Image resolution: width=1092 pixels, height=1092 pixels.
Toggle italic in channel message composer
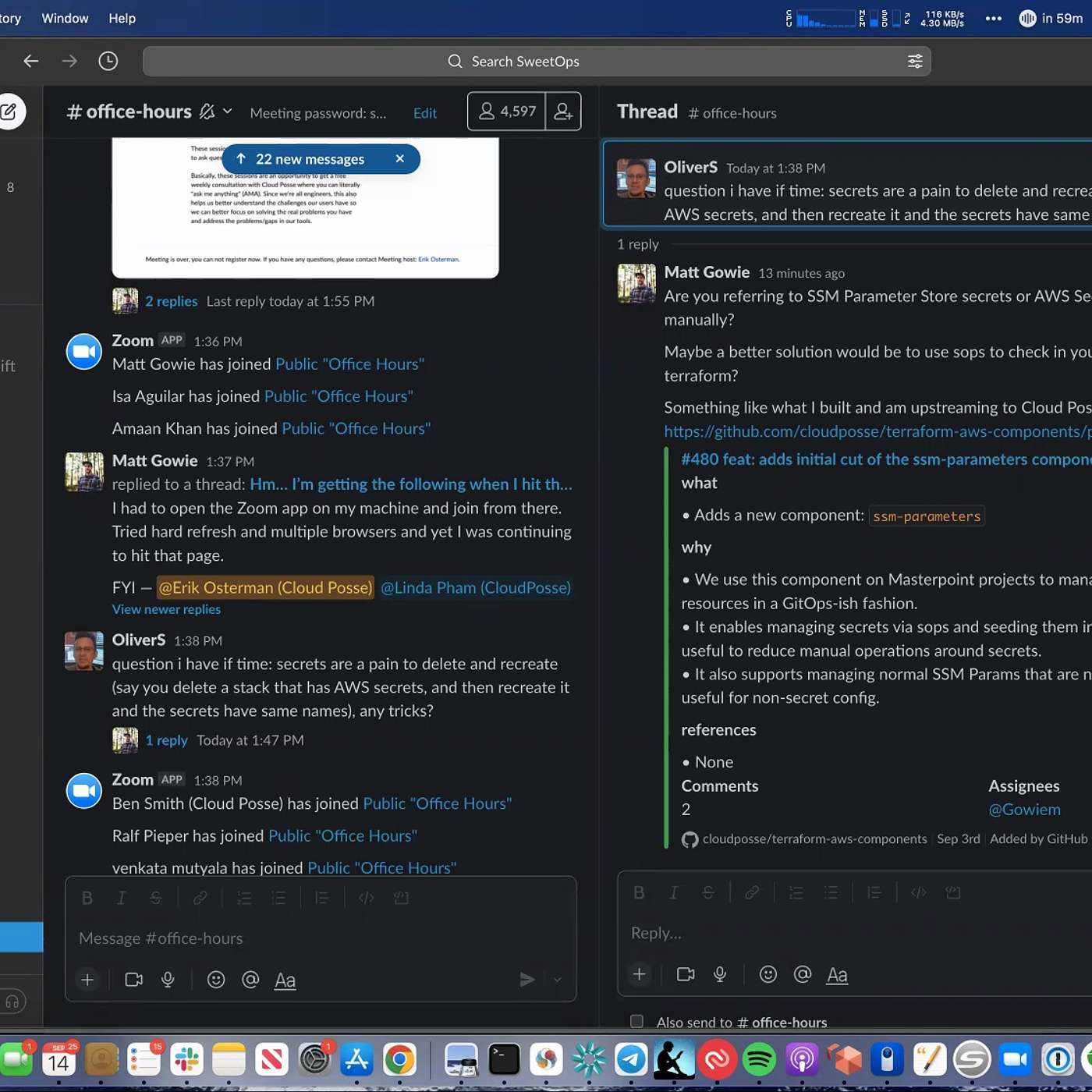(121, 898)
